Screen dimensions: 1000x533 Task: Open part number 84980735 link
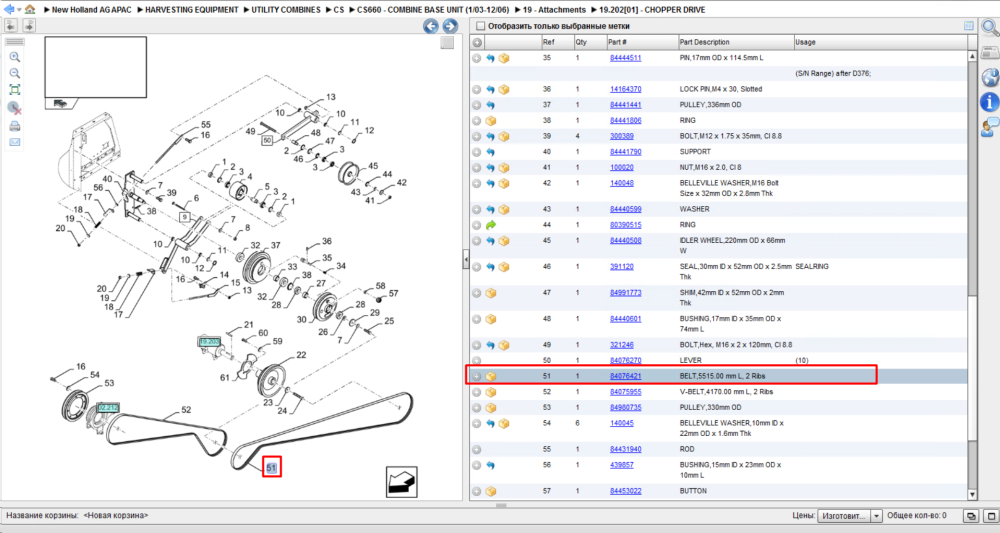tap(626, 407)
